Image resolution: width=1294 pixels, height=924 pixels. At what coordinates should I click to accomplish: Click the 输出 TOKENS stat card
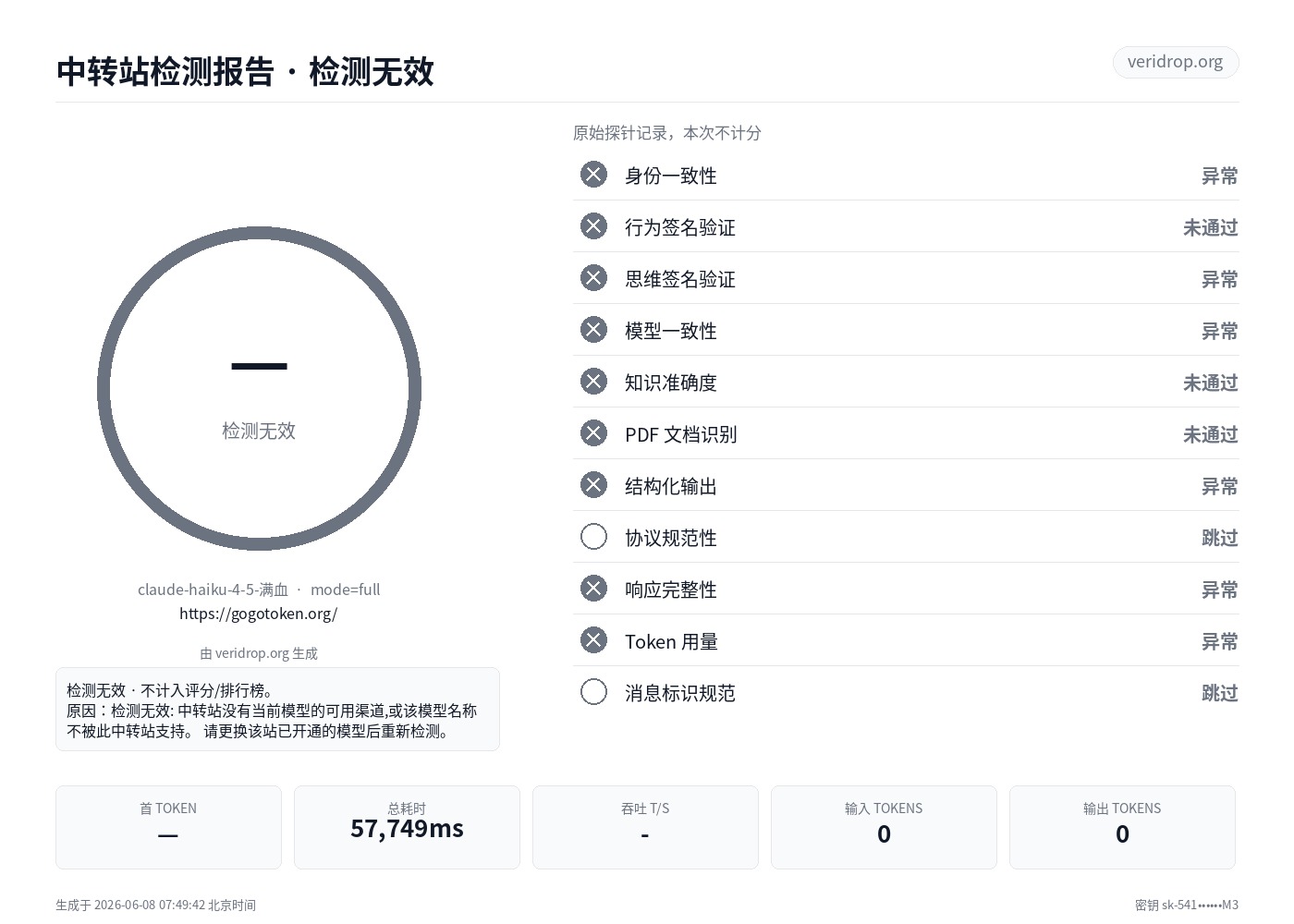(x=1122, y=827)
